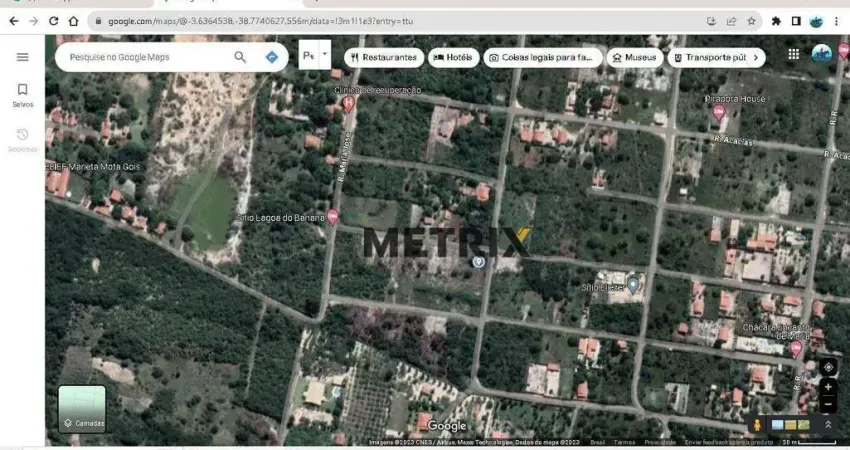Viewport: 850px width, 450px height.
Task: Click the browser address bar URL
Action: click(x=260, y=21)
